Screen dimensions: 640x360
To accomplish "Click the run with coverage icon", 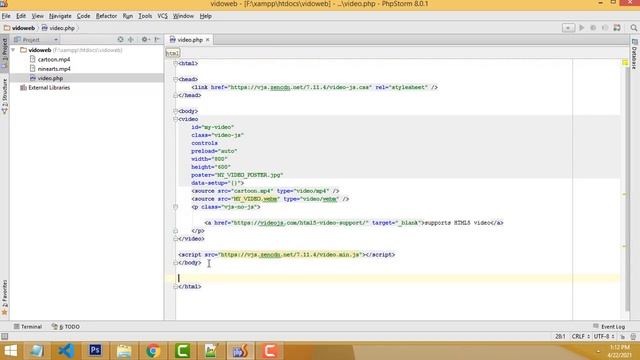I will click(x=605, y=28).
